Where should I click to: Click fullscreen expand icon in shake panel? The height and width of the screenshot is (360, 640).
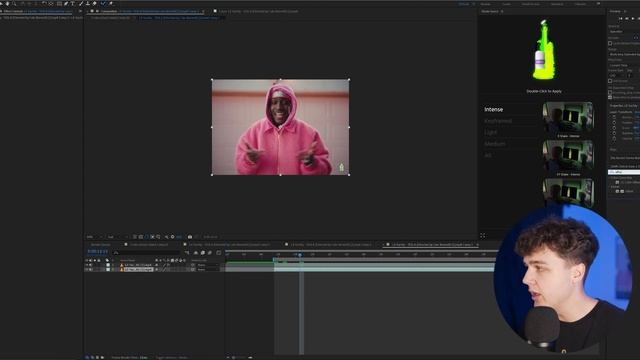click(482, 236)
